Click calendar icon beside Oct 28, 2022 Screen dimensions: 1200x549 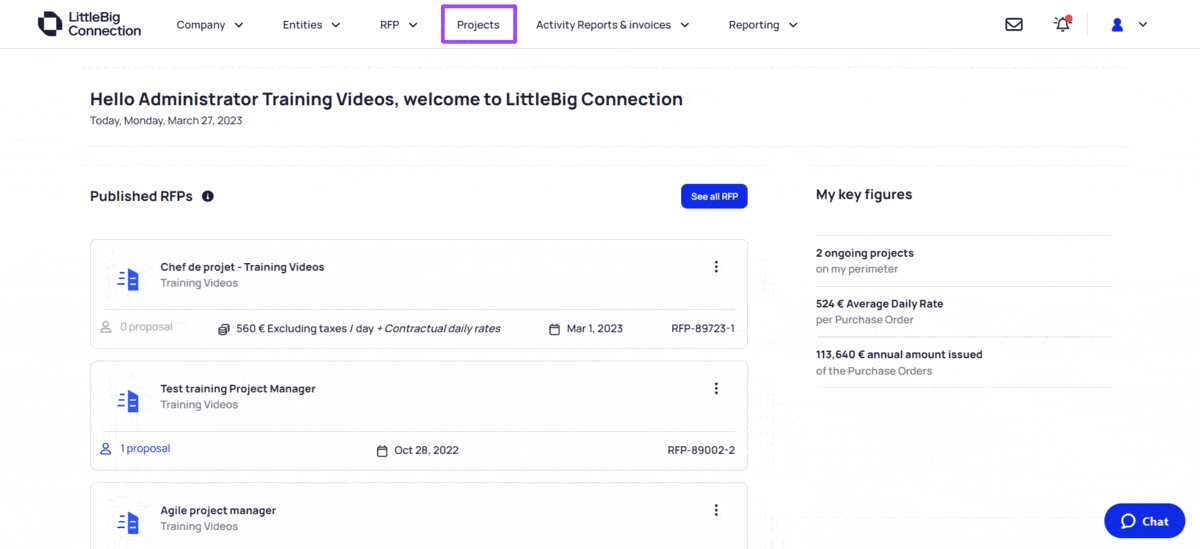pos(382,451)
